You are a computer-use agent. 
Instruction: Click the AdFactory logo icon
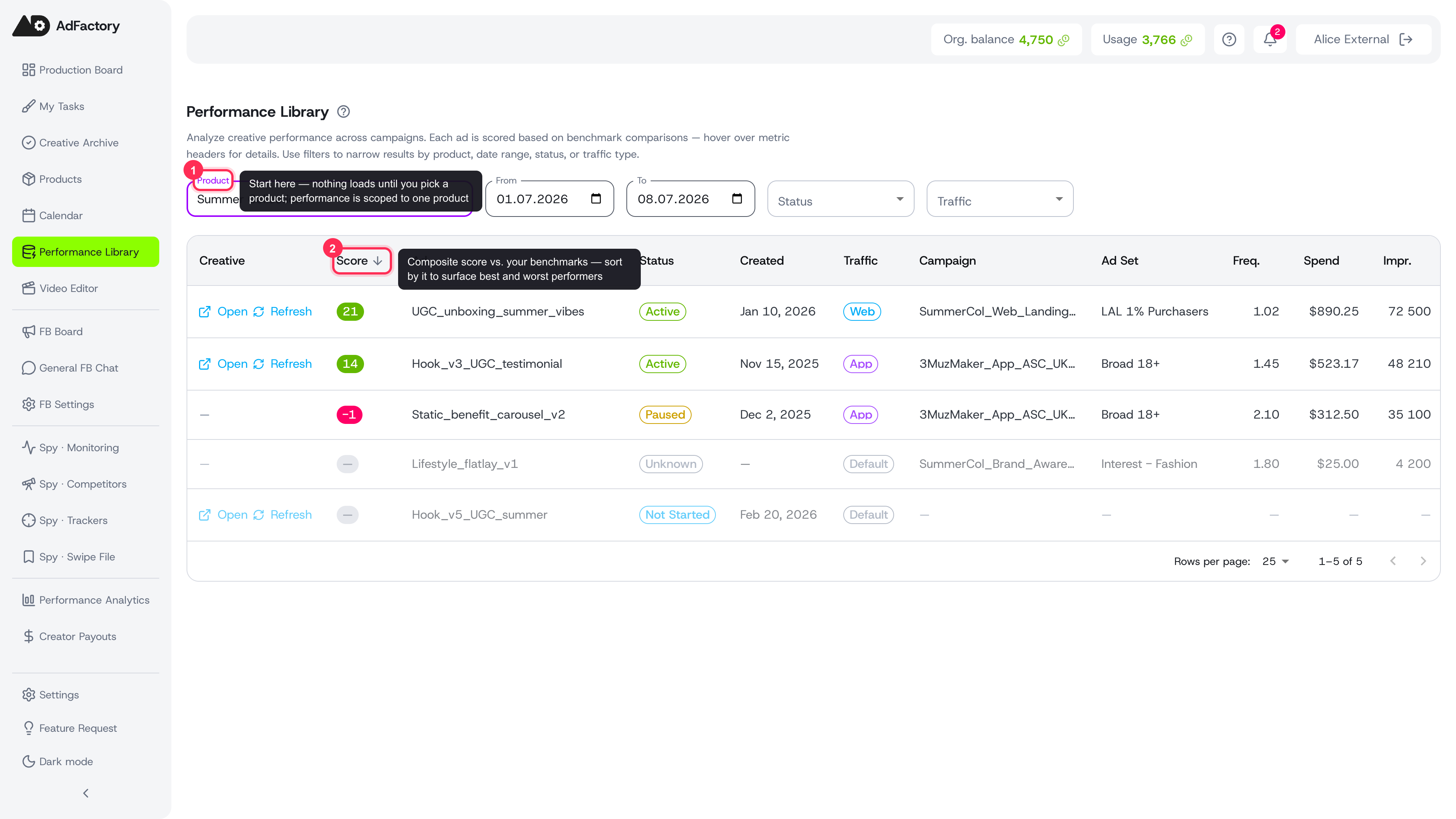(x=31, y=26)
